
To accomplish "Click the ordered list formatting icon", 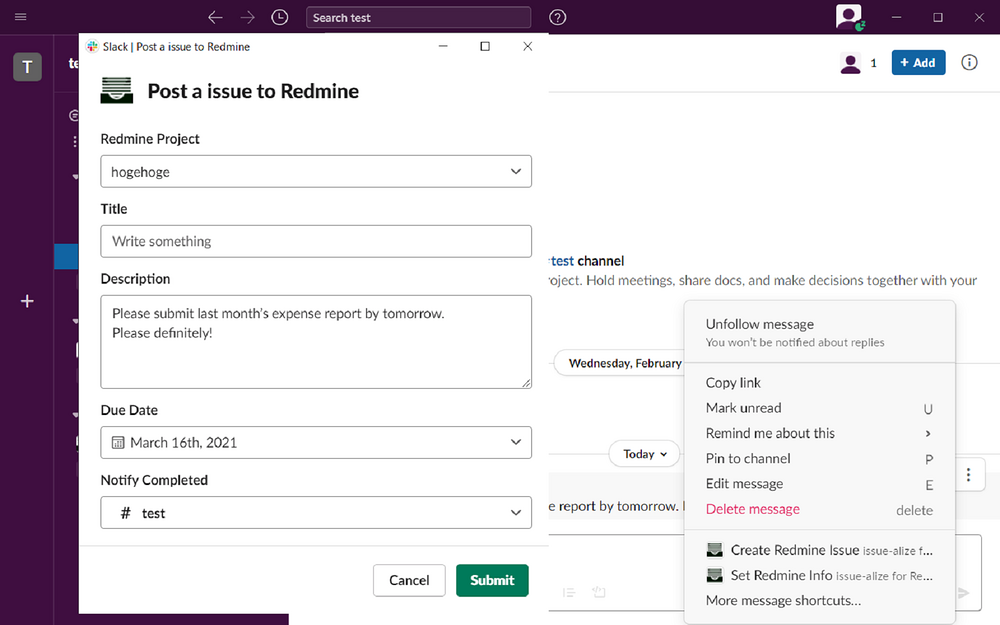I will pyautogui.click(x=569, y=592).
